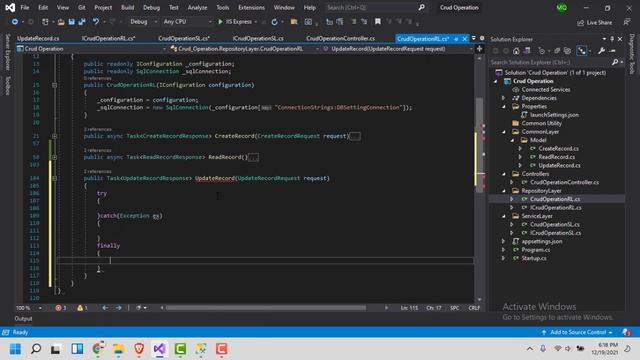Toggle outlining at the UpdateRecord method line
The image size is (640, 360).
click(54, 178)
